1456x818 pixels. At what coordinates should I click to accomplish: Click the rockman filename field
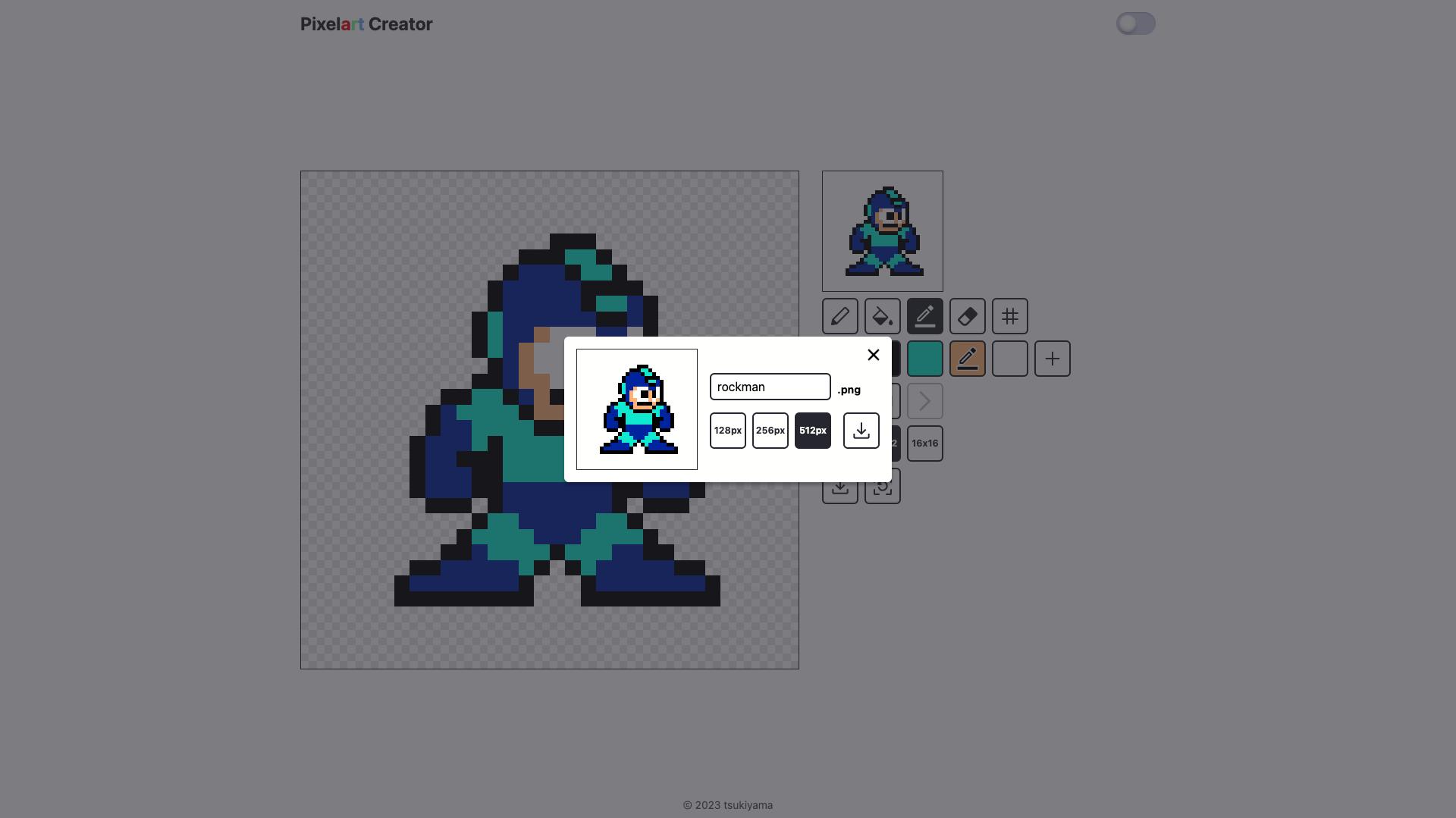click(x=770, y=387)
